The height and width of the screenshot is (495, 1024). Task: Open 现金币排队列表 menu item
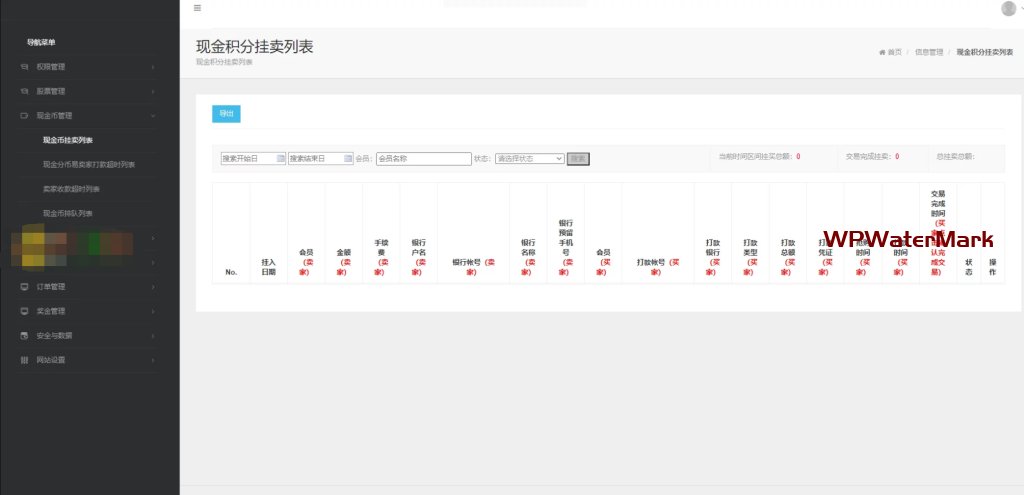point(68,213)
